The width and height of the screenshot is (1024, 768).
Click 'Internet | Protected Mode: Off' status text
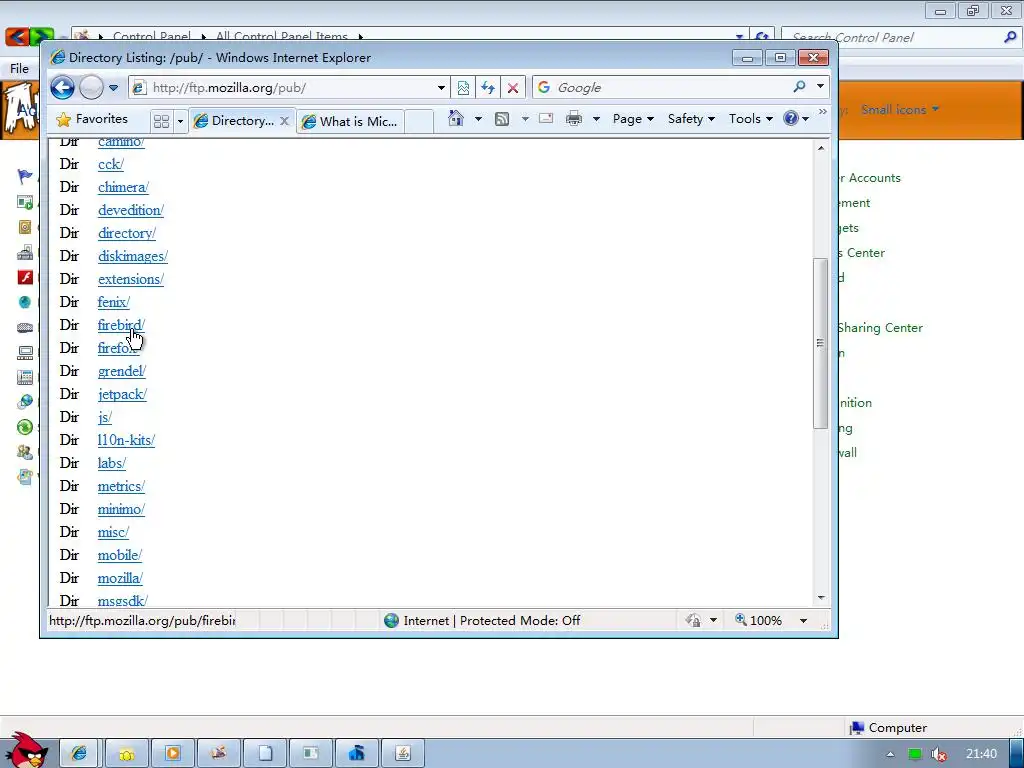click(491, 620)
